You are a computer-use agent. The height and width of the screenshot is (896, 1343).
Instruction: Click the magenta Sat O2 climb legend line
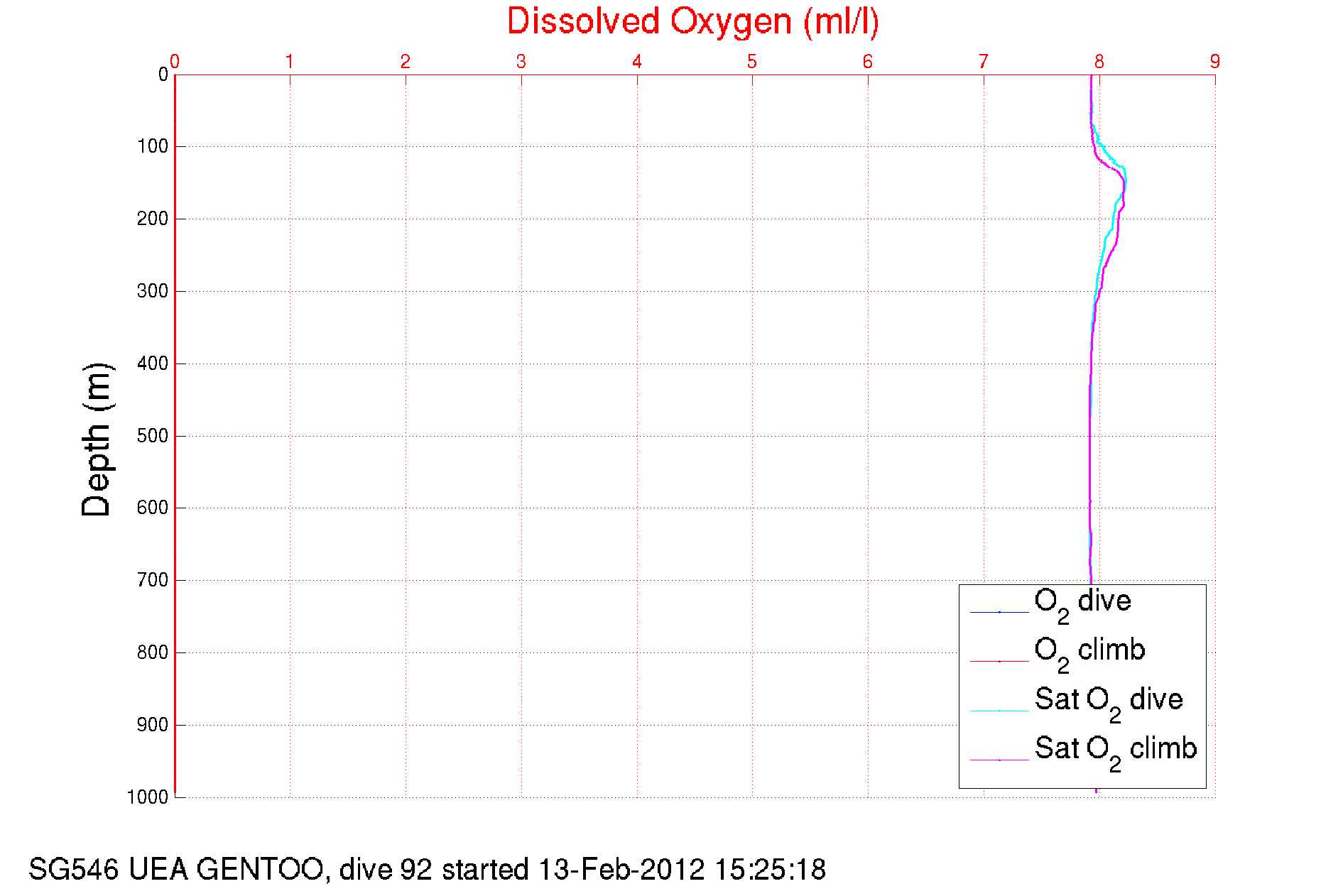click(999, 760)
